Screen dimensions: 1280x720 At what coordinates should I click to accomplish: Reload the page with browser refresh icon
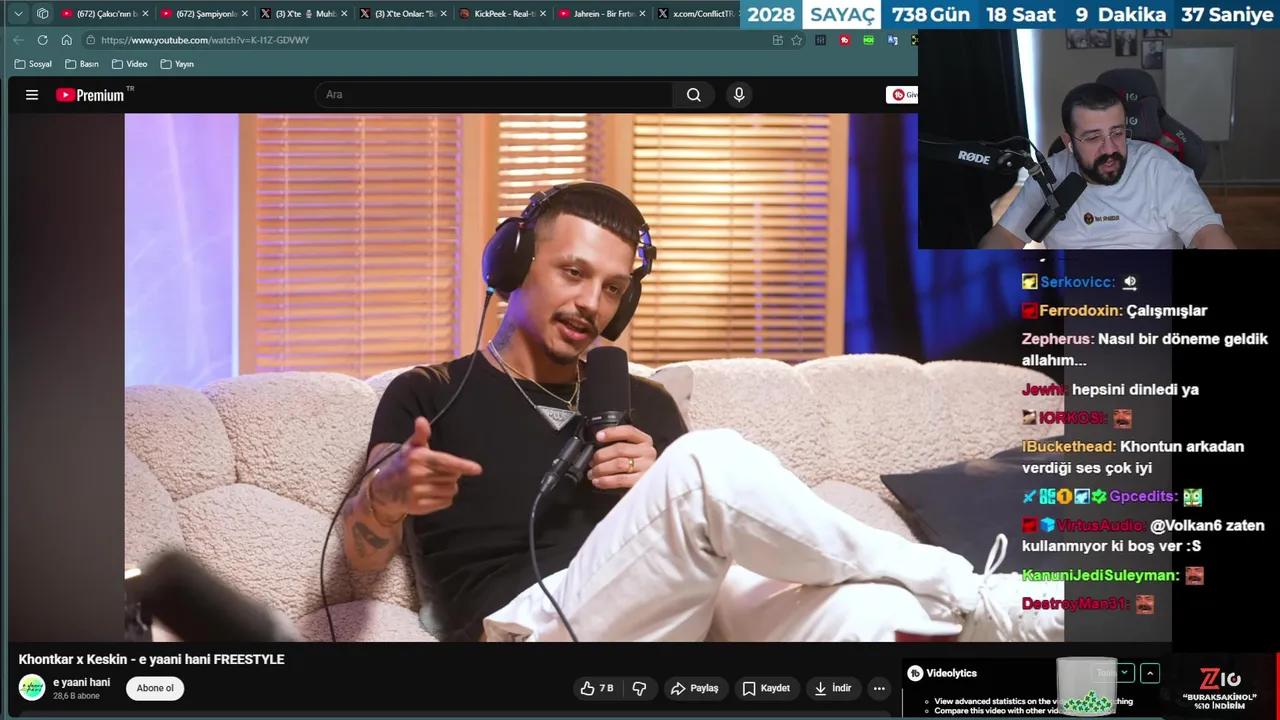(x=42, y=40)
